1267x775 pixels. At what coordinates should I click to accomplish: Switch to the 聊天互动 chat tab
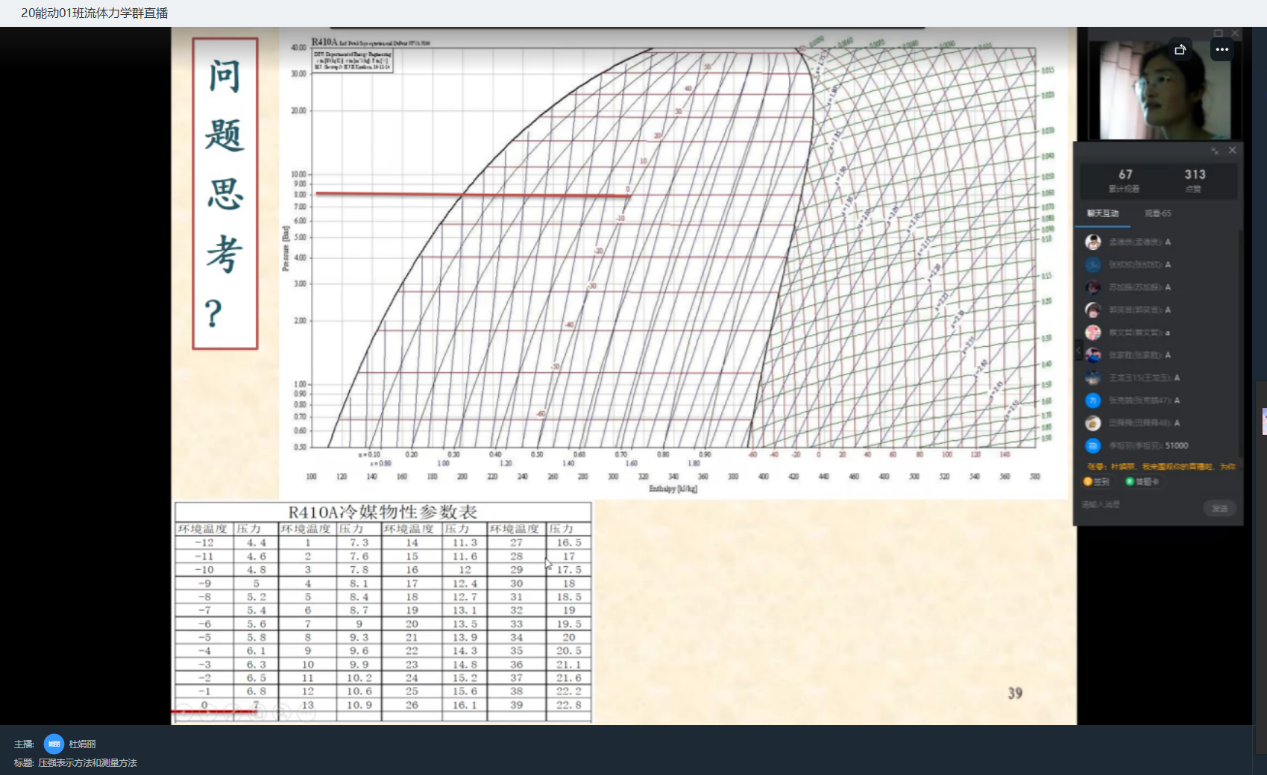click(1103, 213)
